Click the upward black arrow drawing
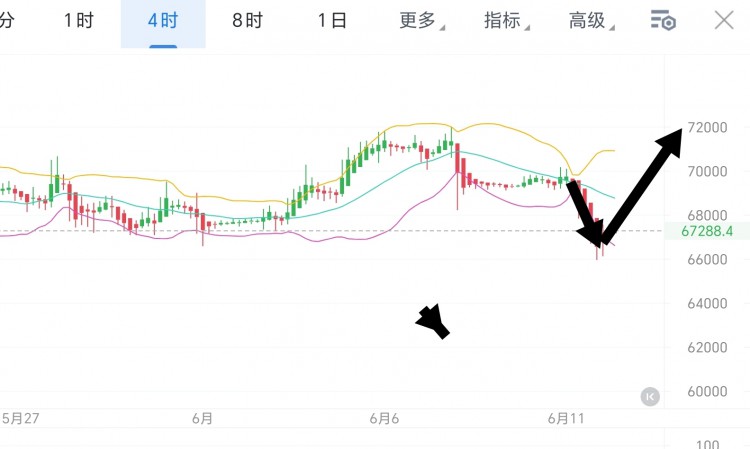 tap(644, 184)
